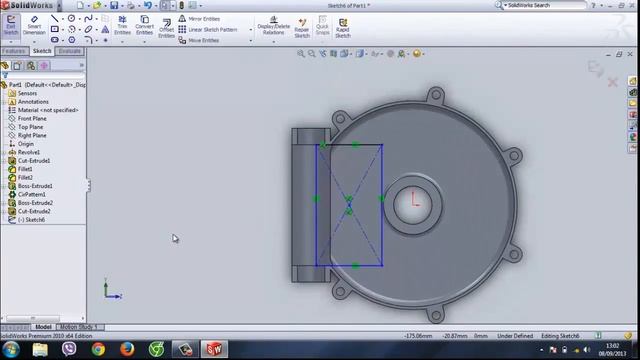Switch to the Sketch tab
This screenshot has height=360, width=640.
tap(42, 51)
